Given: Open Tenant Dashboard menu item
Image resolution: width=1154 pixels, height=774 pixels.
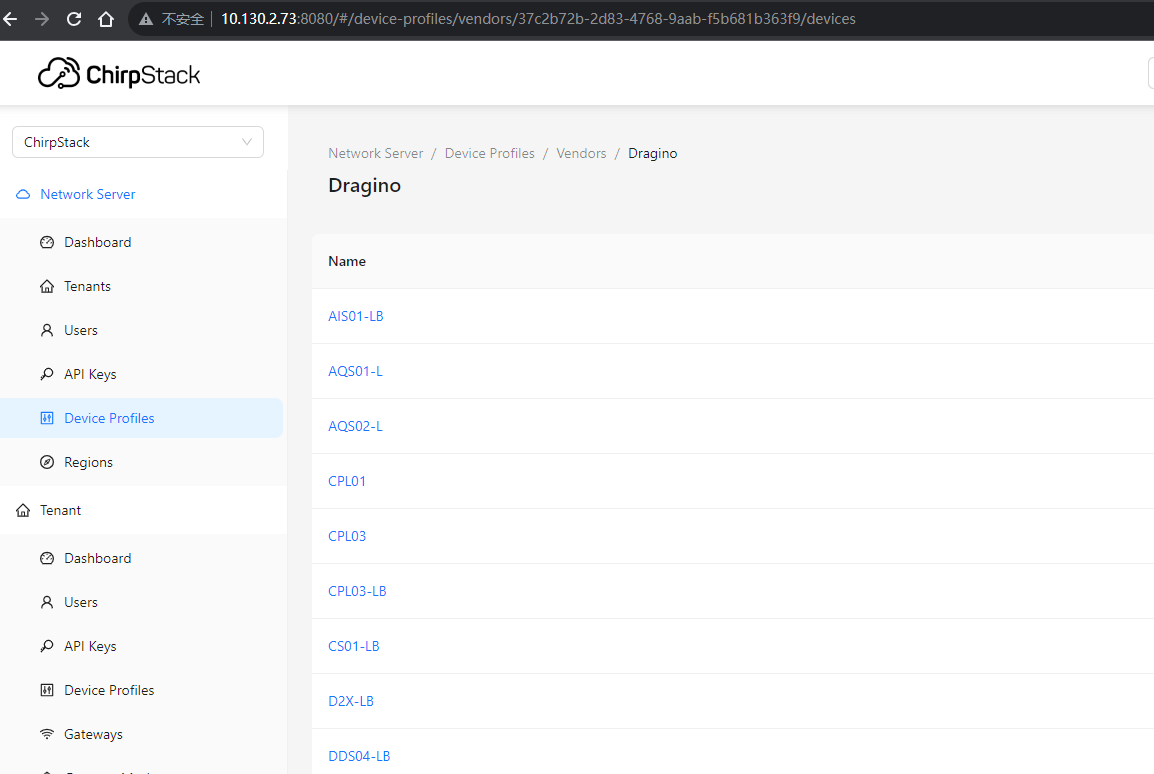Looking at the screenshot, I should pos(141,558).
